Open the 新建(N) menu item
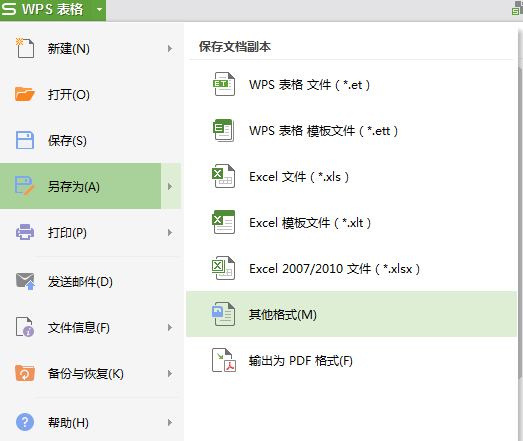This screenshot has width=523, height=441. click(91, 48)
